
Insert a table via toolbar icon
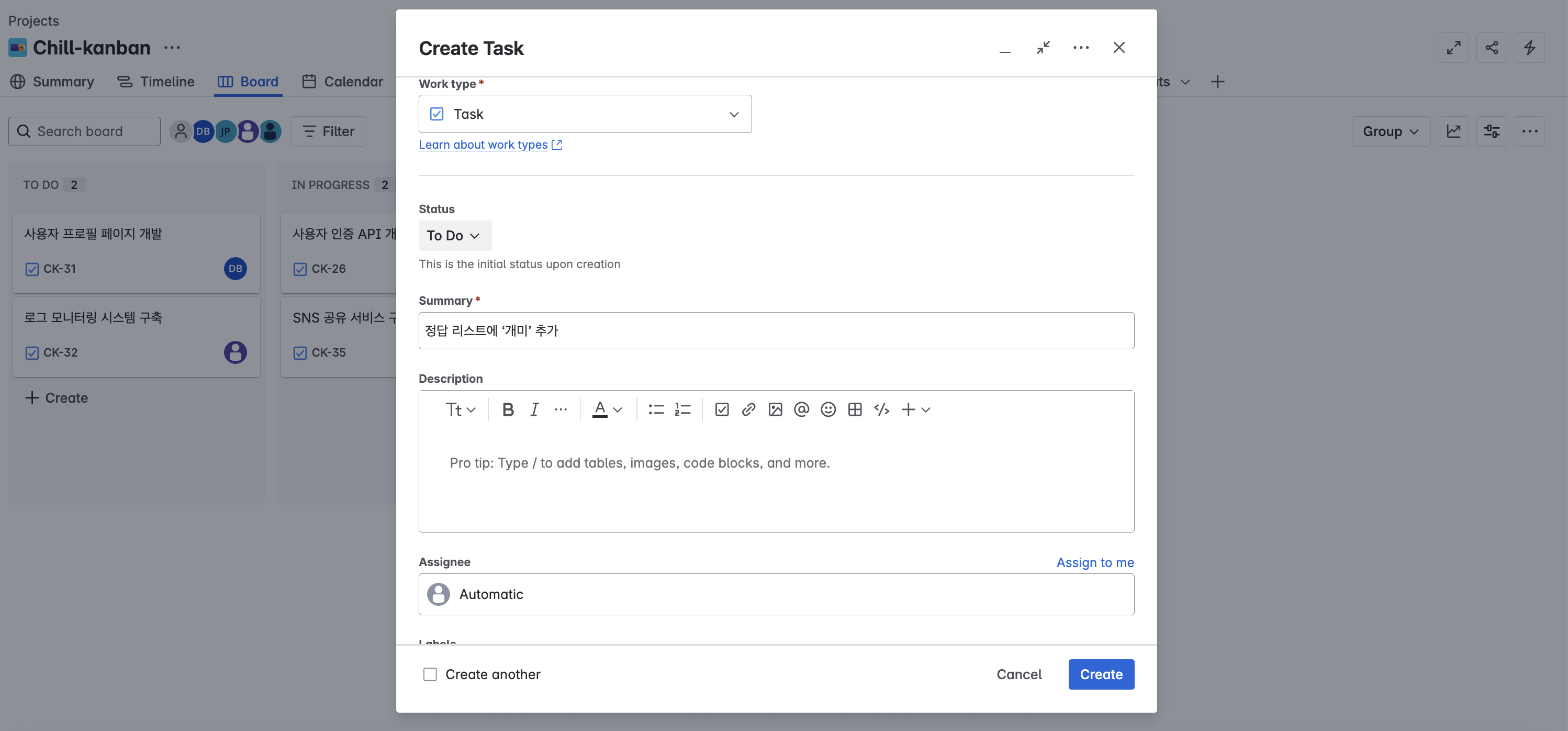(855, 409)
